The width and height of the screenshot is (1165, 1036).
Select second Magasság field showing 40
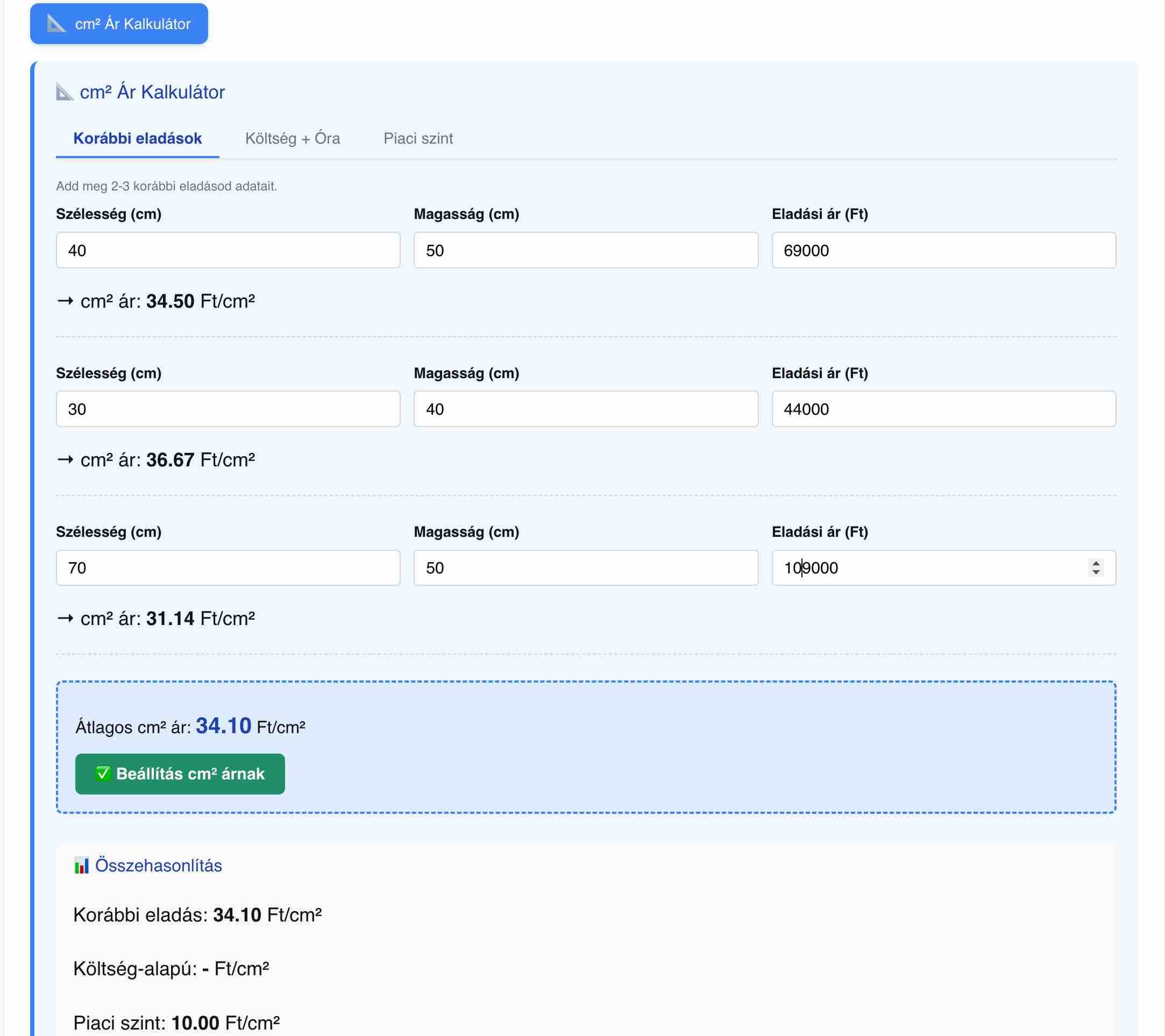[x=585, y=409]
